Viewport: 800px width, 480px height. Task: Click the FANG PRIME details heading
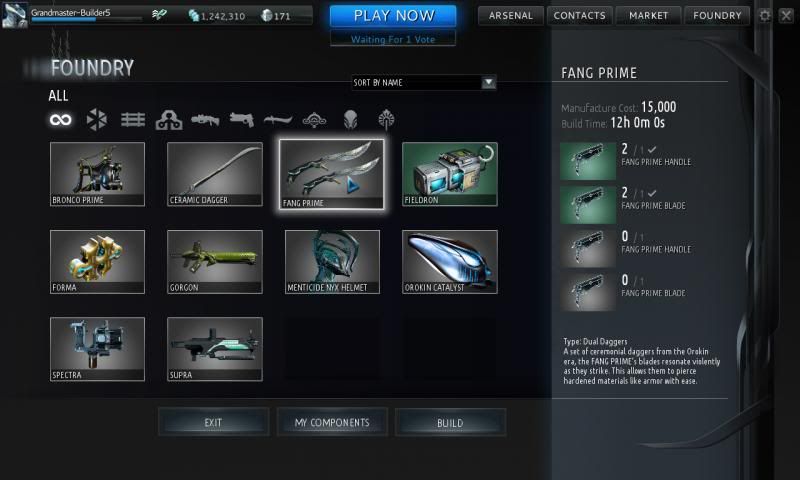click(x=599, y=73)
